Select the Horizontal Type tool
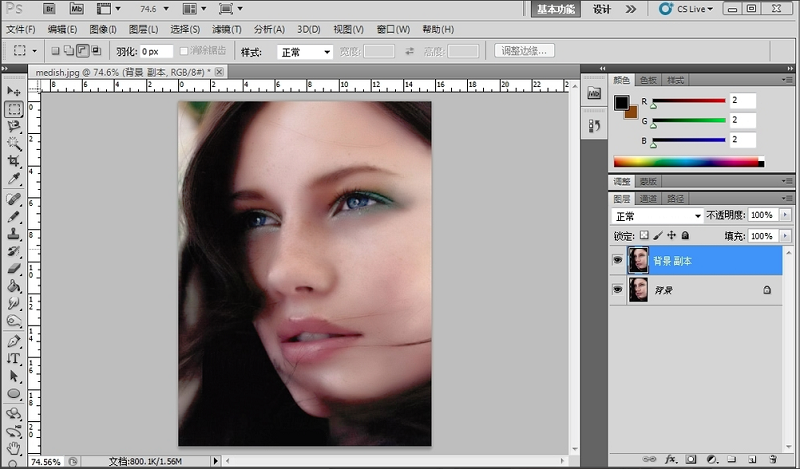Screen dimensions: 800x469 tap(14, 358)
